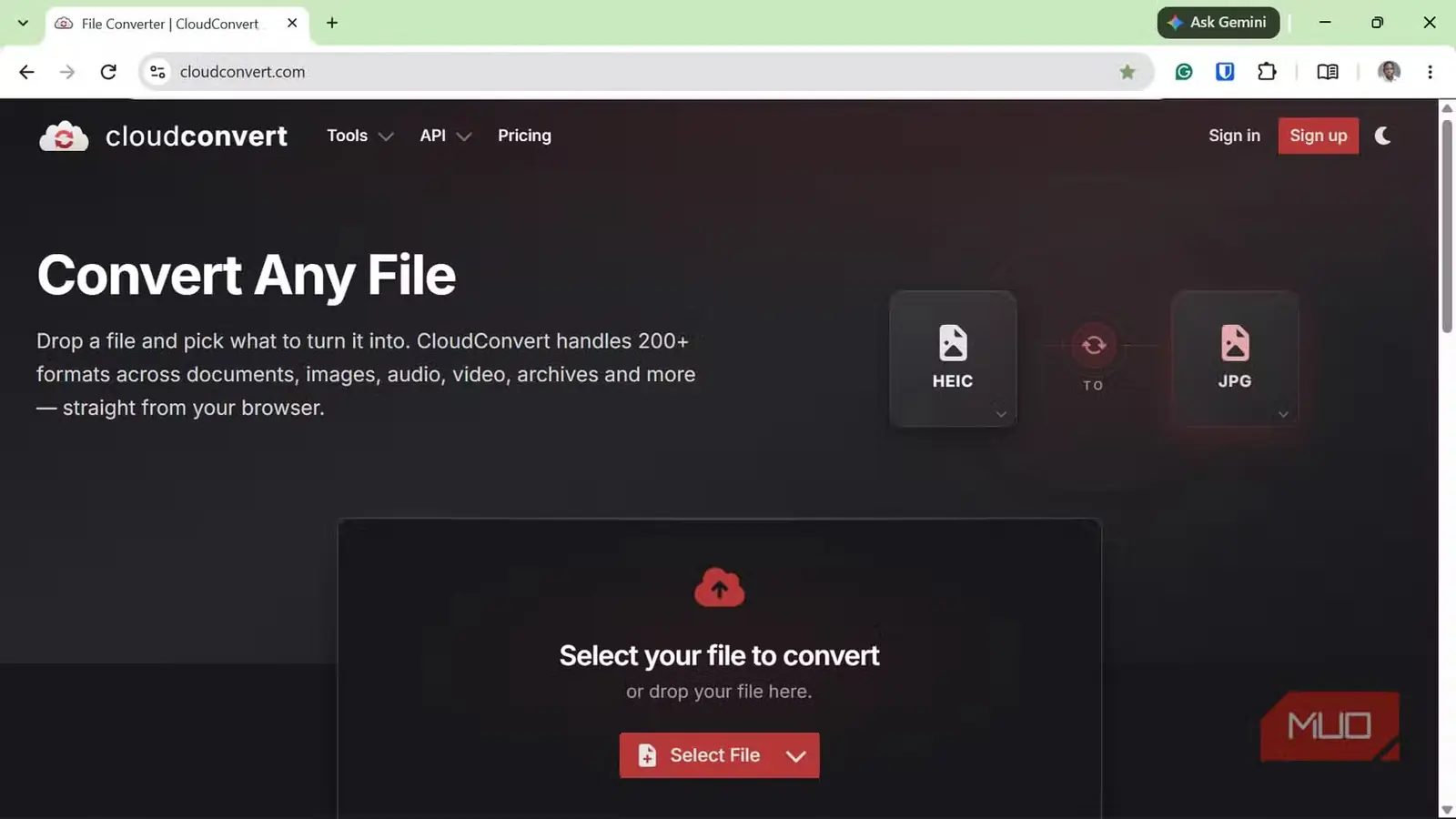1456x819 pixels.
Task: Open reading mode book icon
Action: click(1328, 72)
